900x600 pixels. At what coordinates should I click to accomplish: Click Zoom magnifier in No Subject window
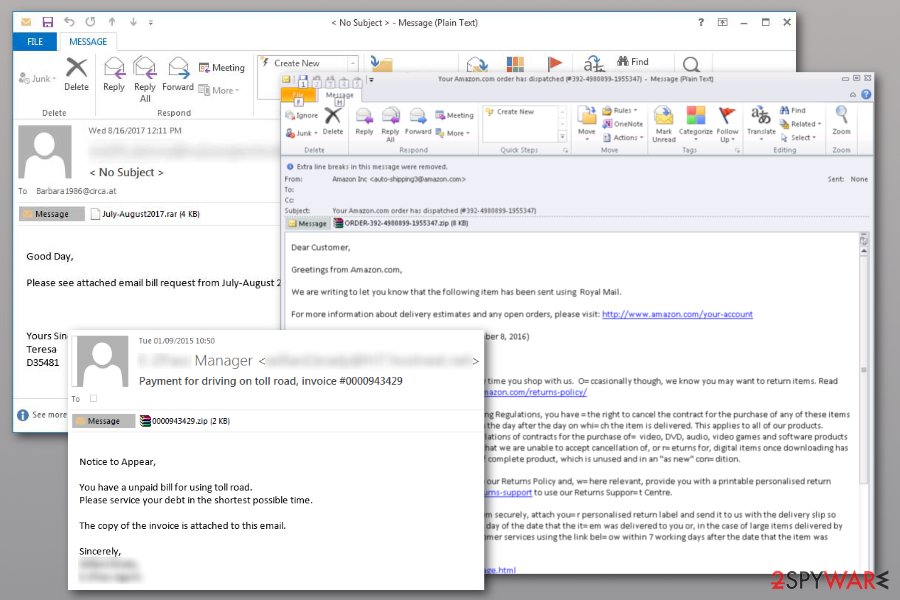(x=691, y=64)
